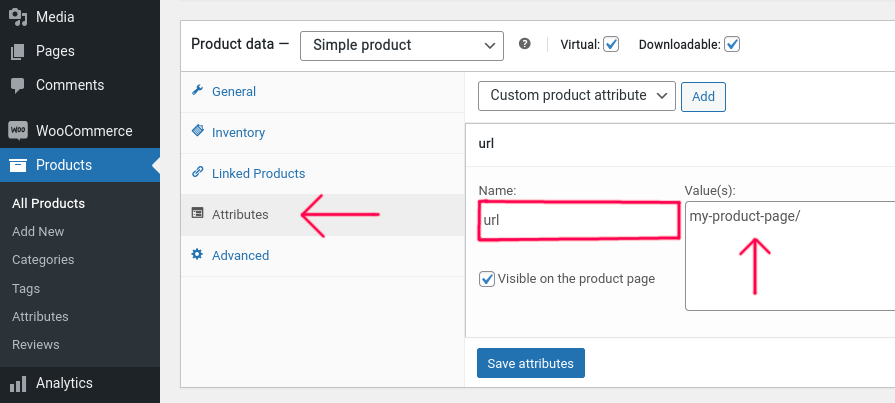Screen dimensions: 895x403
Task: Open Attributes link in Products submenu
Action: pyautogui.click(x=41, y=316)
